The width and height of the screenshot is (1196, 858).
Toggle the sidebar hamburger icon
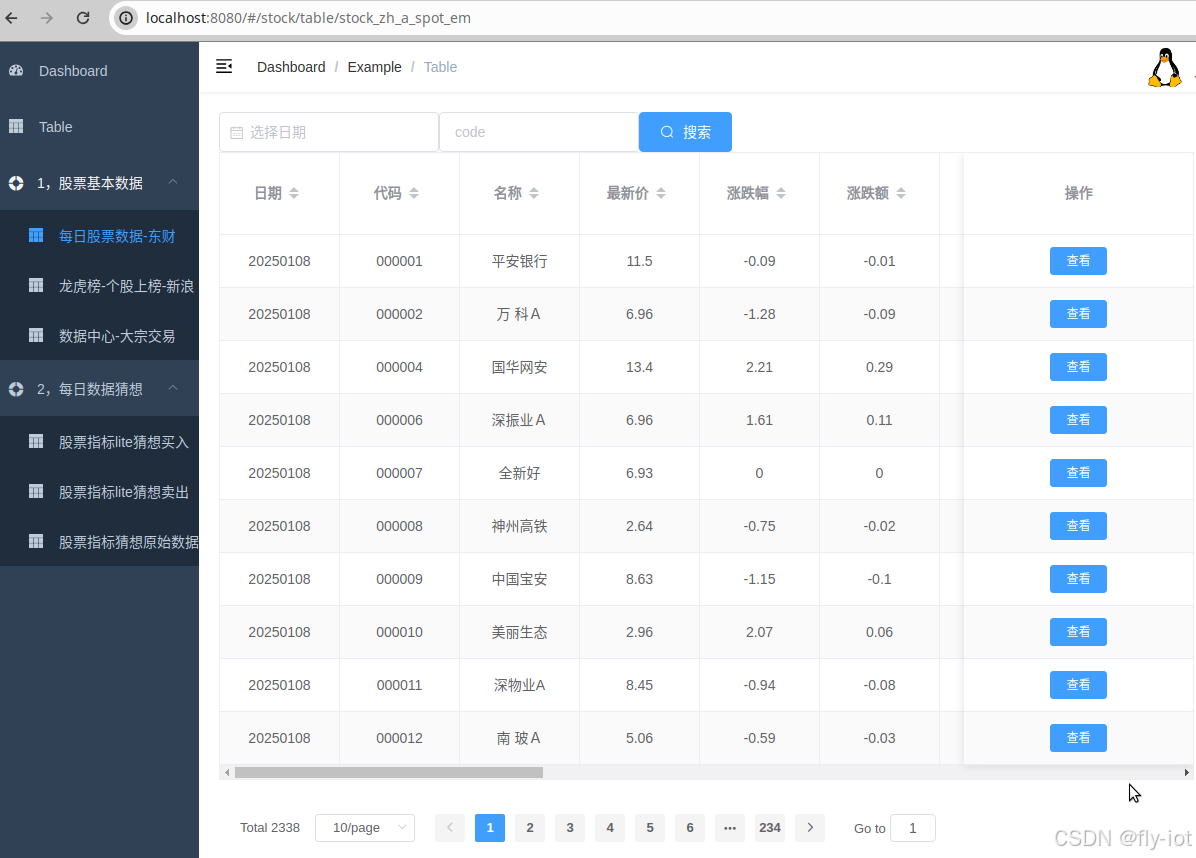pos(224,66)
